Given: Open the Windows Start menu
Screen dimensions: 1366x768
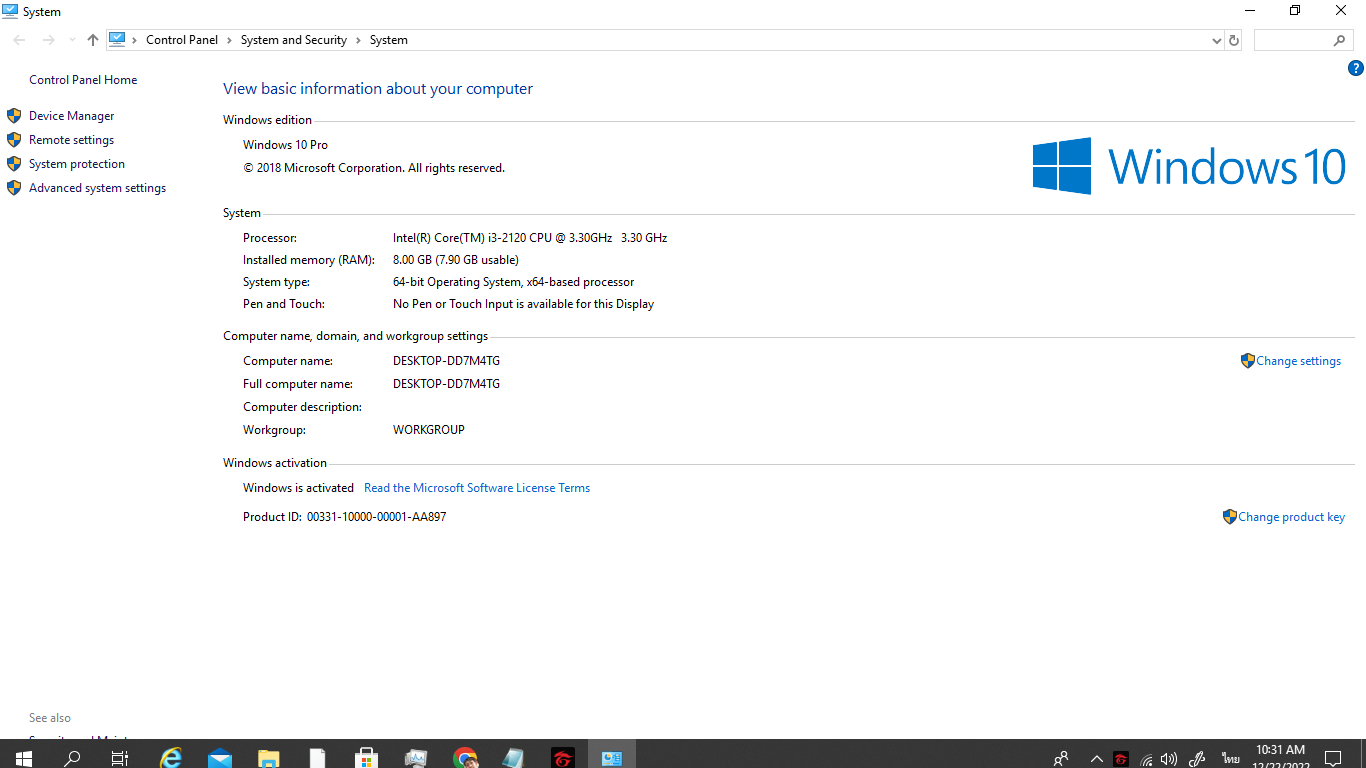Looking at the screenshot, I should tap(24, 758).
